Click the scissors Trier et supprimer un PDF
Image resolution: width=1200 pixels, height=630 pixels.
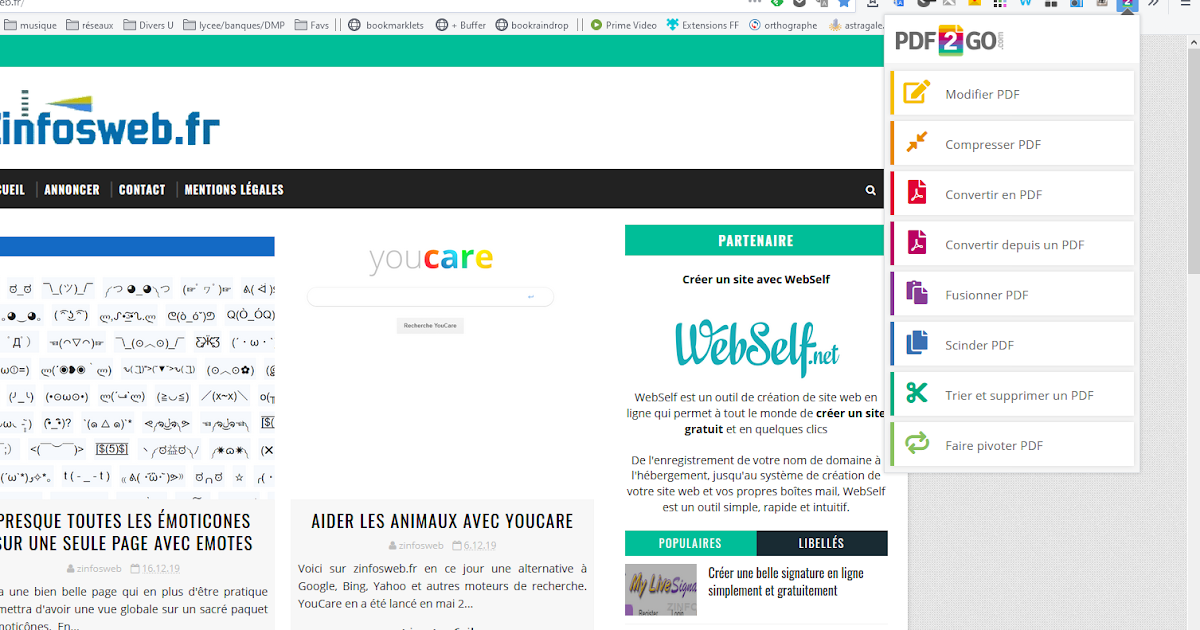[917, 394]
